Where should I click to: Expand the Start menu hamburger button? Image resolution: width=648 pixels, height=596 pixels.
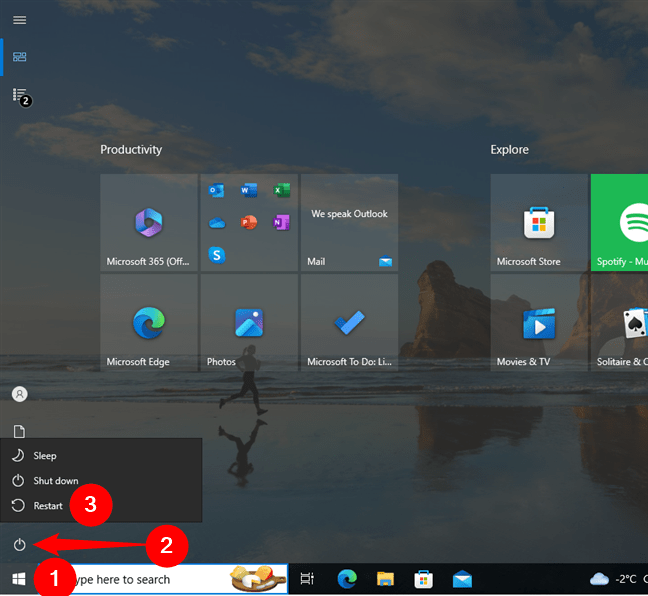pos(19,20)
